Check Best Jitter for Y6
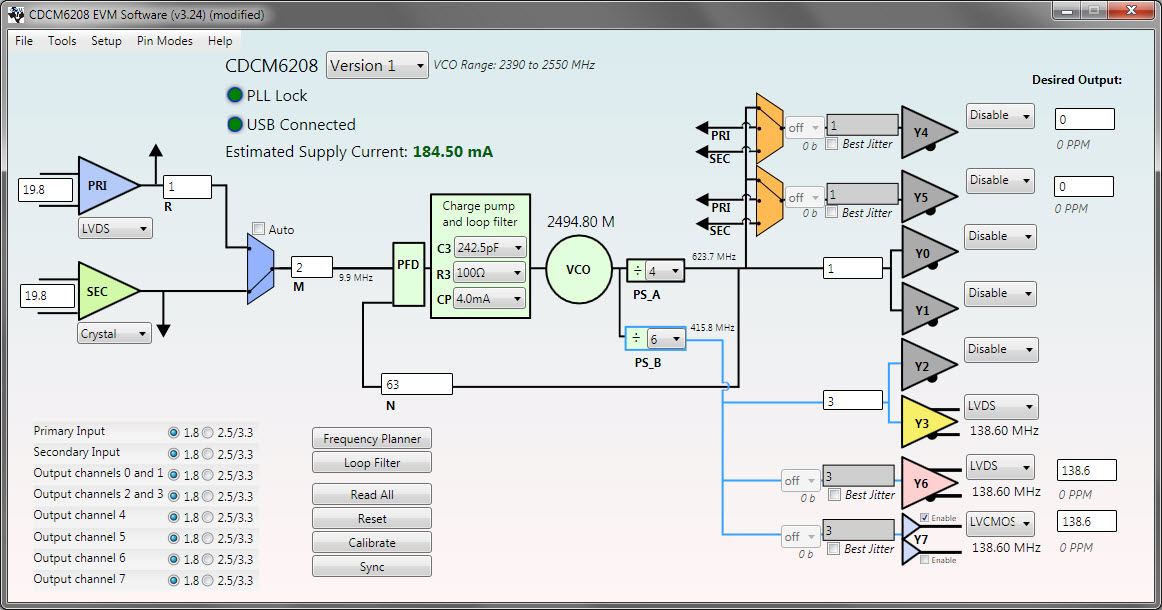Viewport: 1162px width, 610px height. click(x=834, y=494)
